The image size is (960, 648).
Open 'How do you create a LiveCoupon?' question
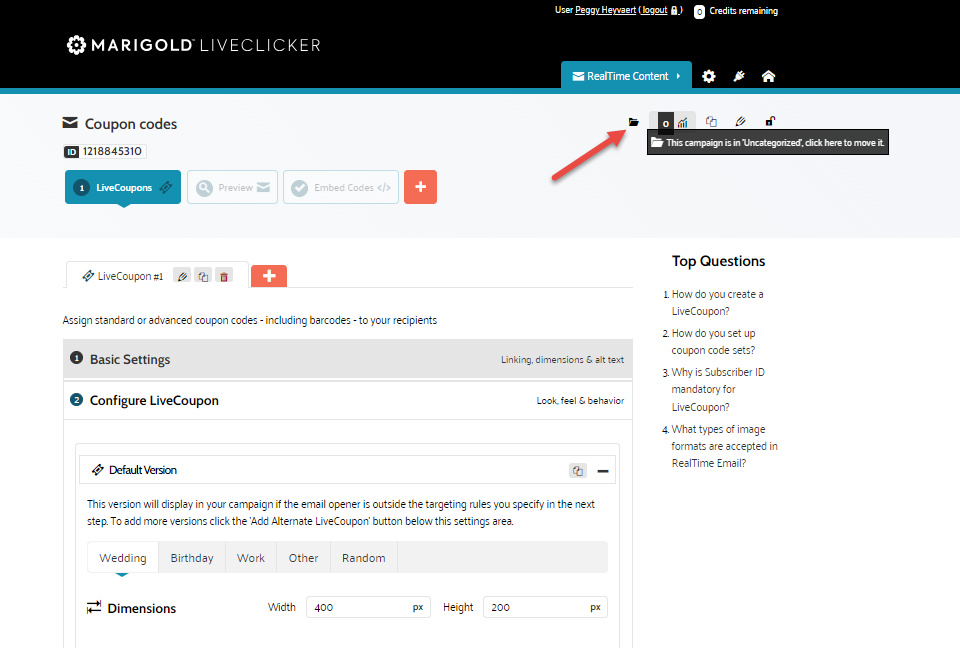click(x=717, y=302)
